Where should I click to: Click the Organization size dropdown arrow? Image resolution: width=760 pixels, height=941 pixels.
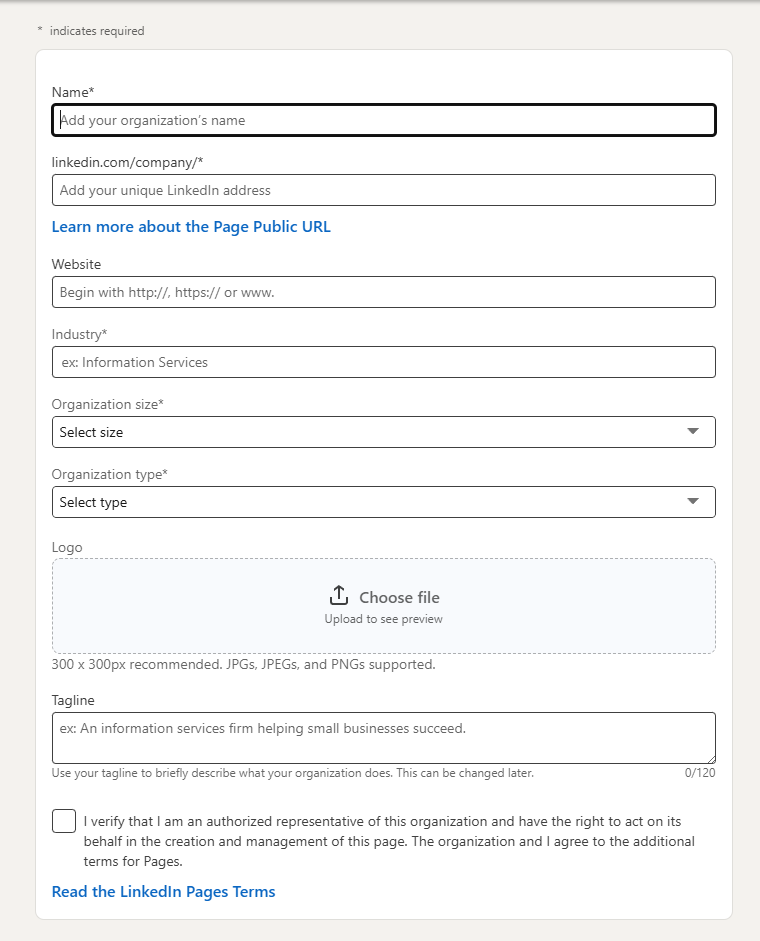[x=693, y=431]
